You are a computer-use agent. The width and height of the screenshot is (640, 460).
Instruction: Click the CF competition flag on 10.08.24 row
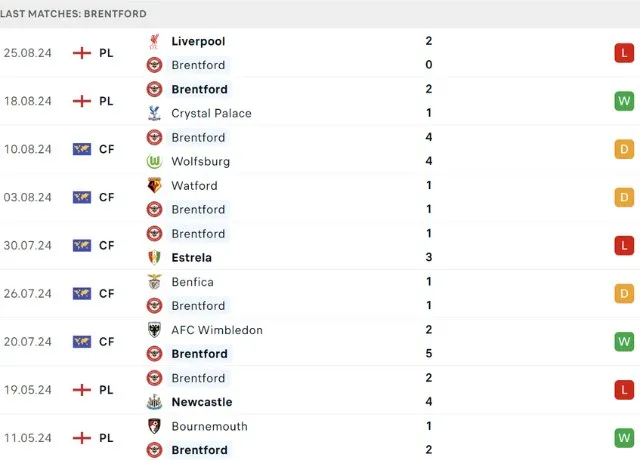coord(82,149)
